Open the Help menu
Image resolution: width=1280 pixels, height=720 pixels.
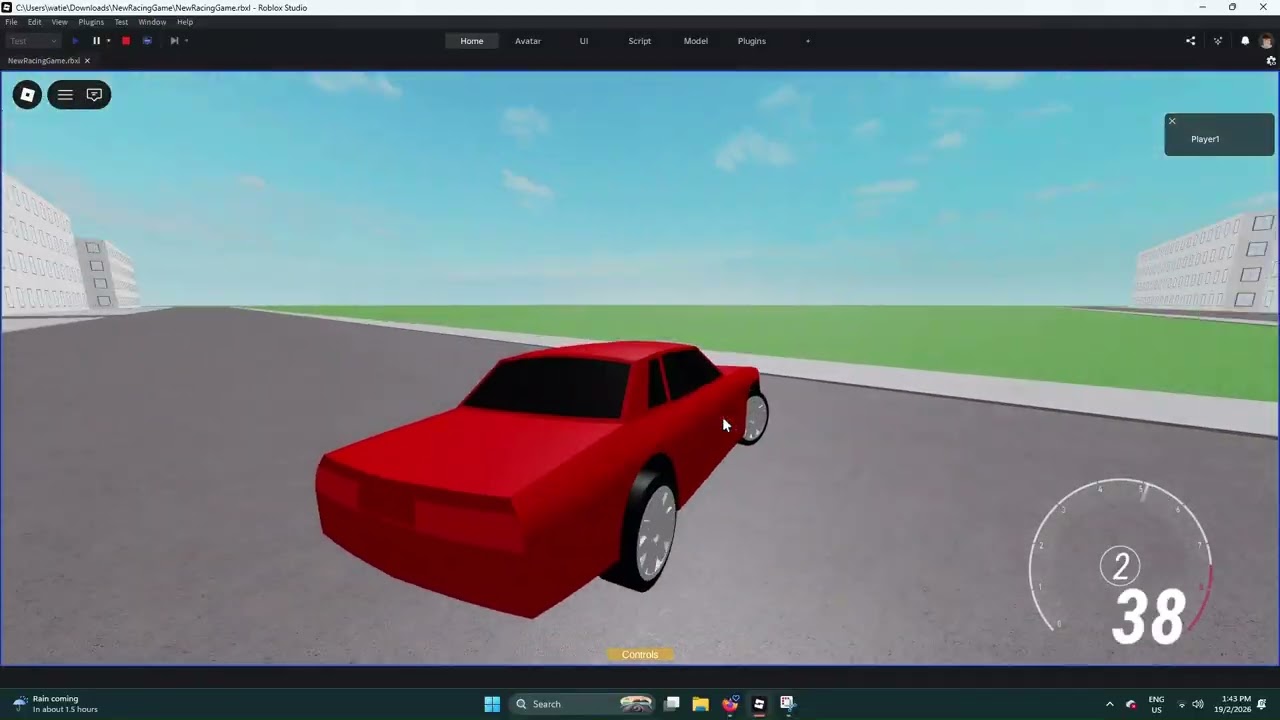[x=185, y=22]
